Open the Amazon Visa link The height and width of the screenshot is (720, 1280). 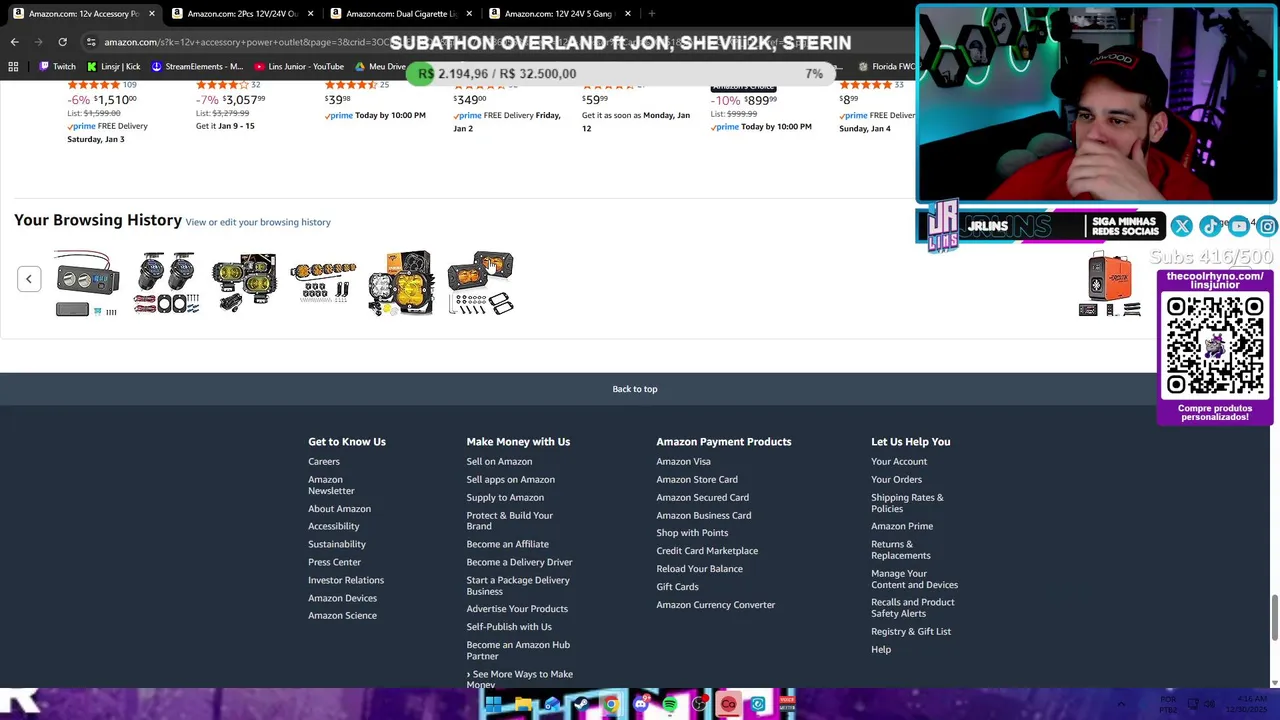pyautogui.click(x=683, y=462)
